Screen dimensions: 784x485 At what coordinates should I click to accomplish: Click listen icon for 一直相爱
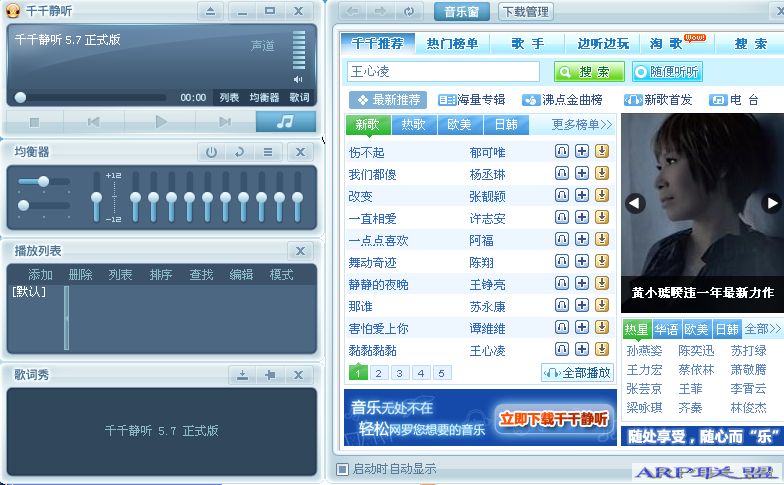[x=562, y=217]
